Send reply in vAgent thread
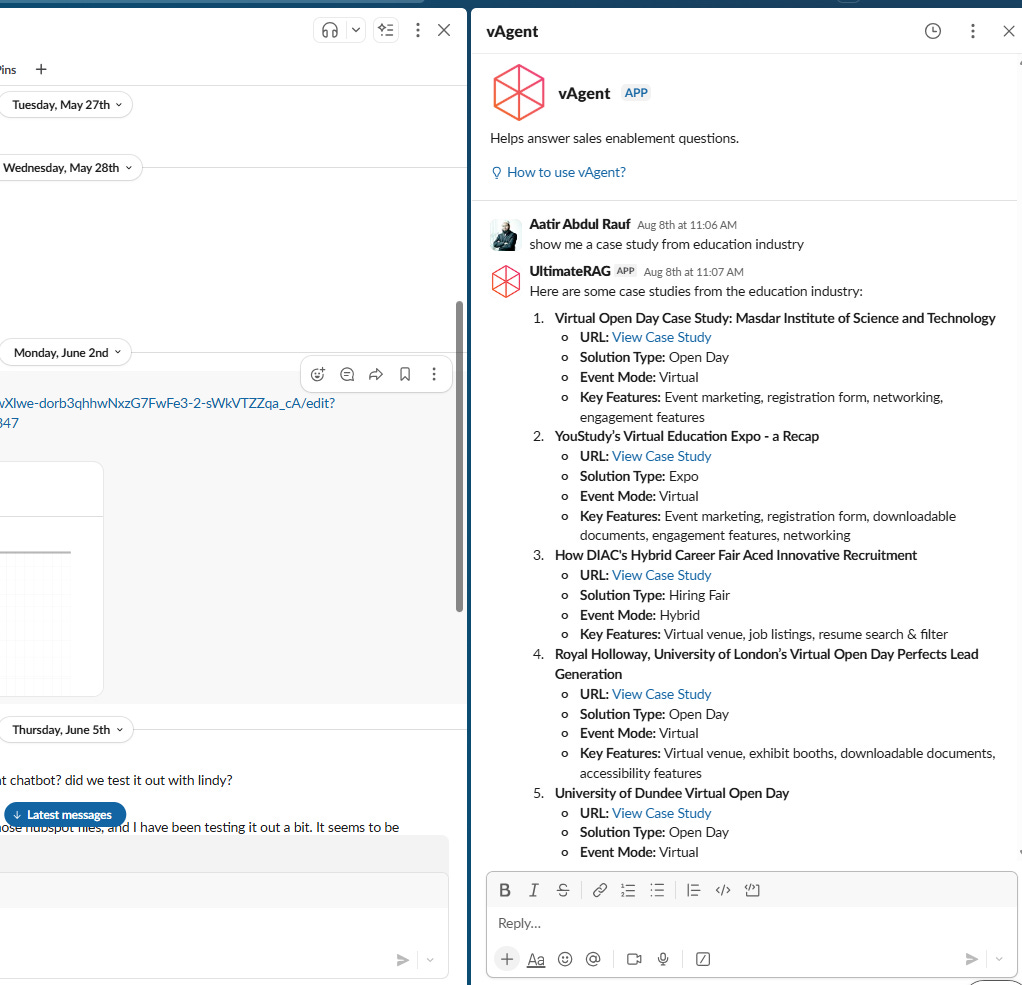Screen dimensions: 1022x985 point(971,959)
